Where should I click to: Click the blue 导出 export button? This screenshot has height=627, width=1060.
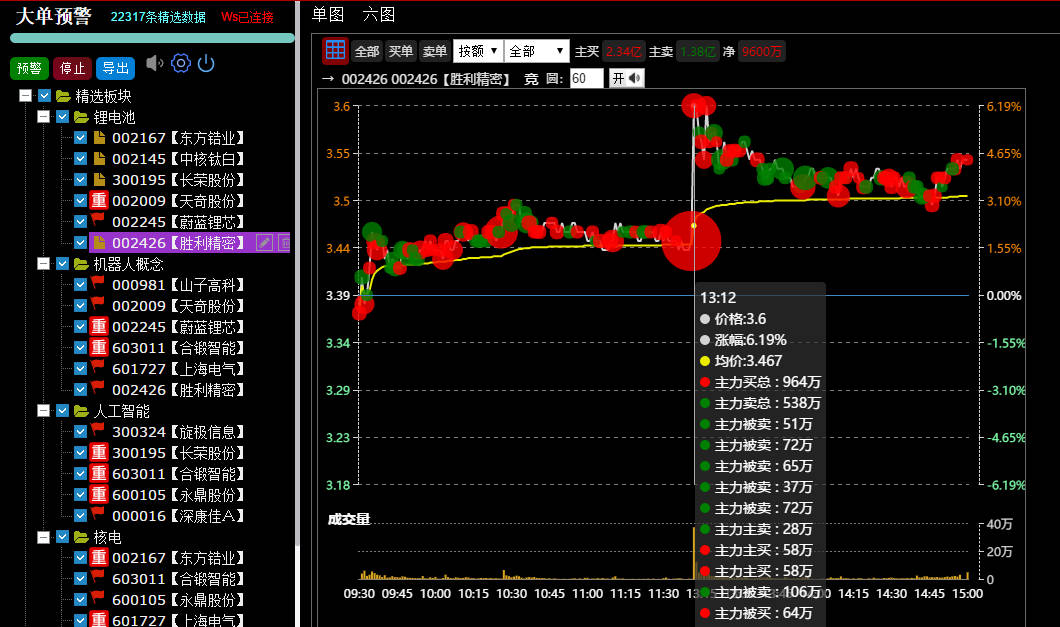pos(115,68)
